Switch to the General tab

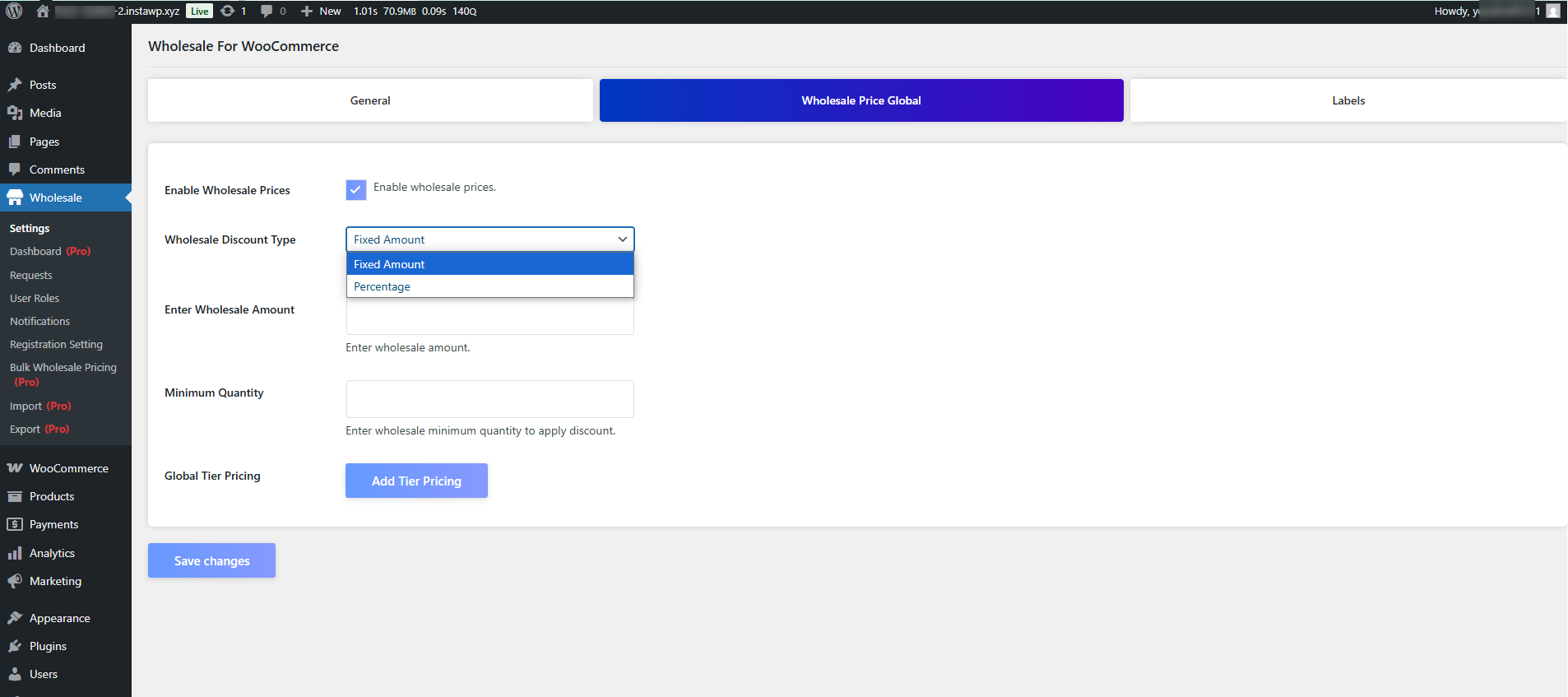click(370, 100)
